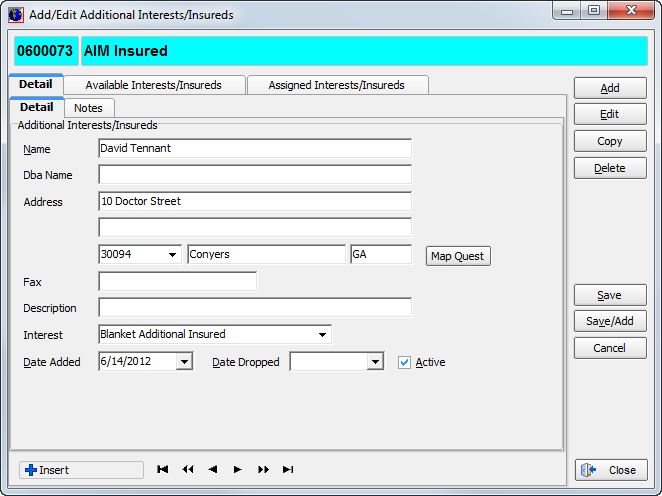Screen dimensions: 662x496
Task: Open the Date Dropped dropdown
Action: coord(375,362)
